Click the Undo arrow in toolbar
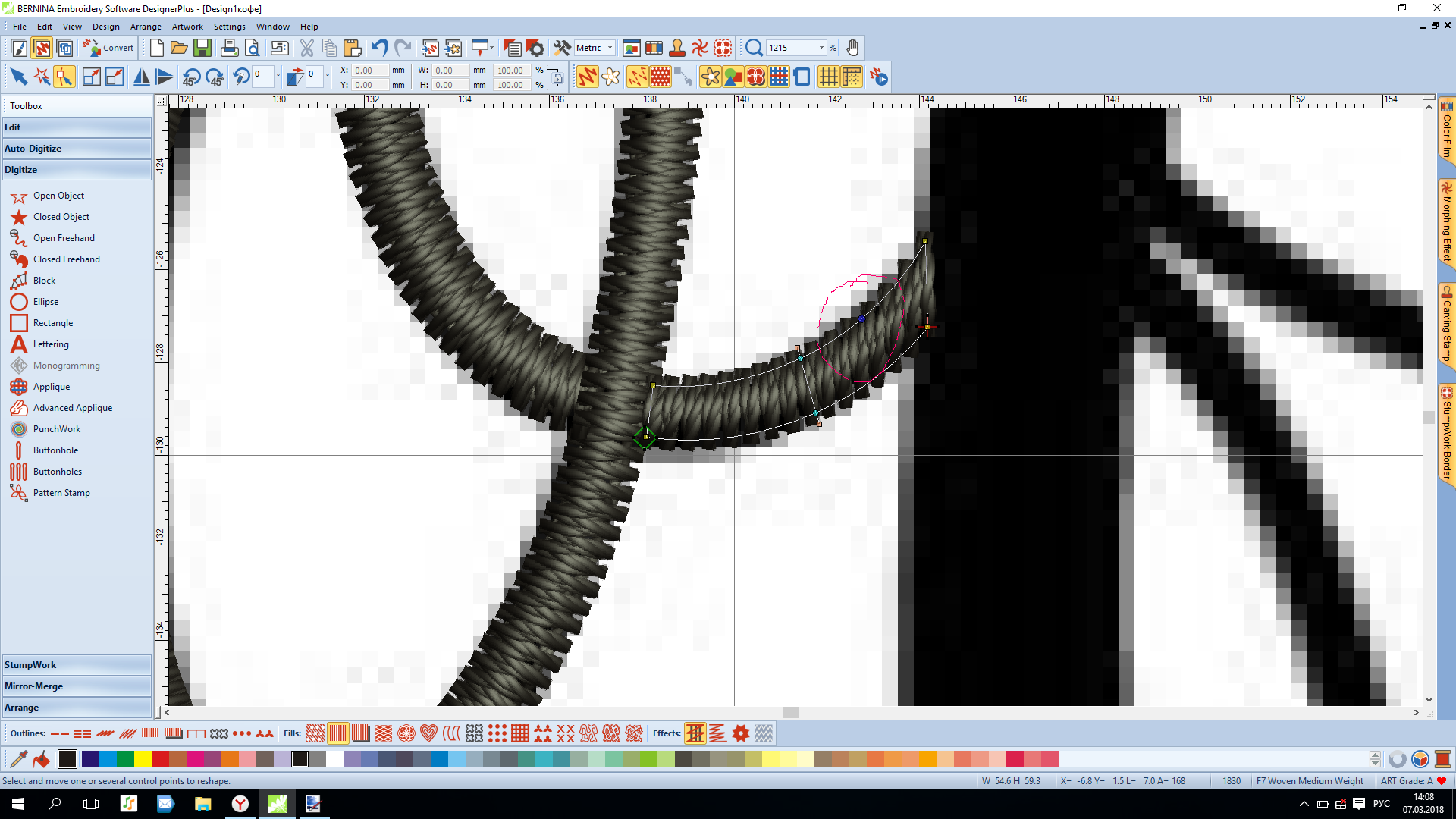Viewport: 1456px width, 819px height. tap(379, 49)
